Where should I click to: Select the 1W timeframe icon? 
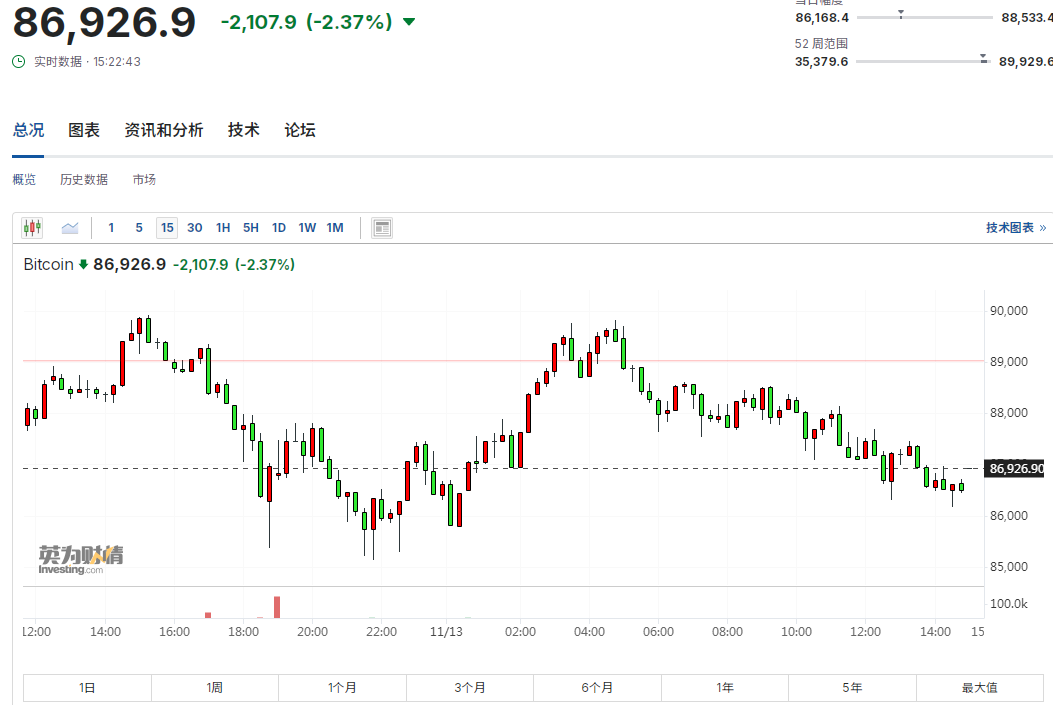coord(306,227)
